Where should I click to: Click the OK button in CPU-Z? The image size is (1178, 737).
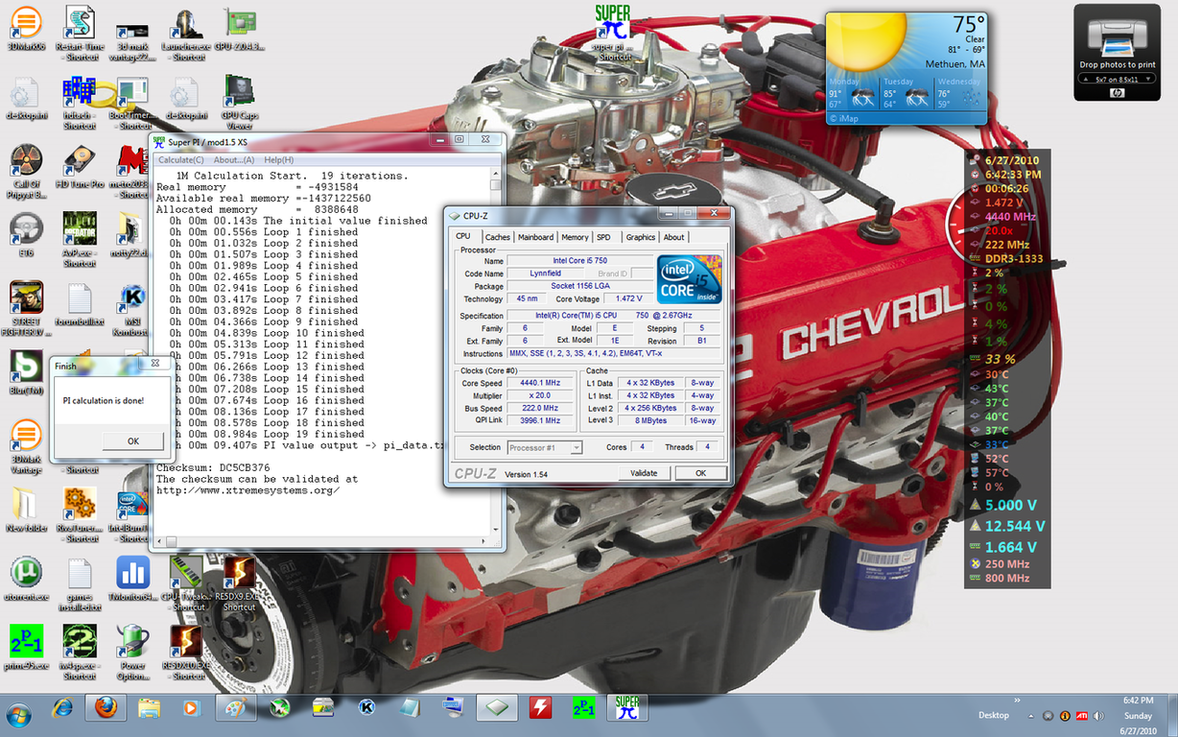coord(700,473)
